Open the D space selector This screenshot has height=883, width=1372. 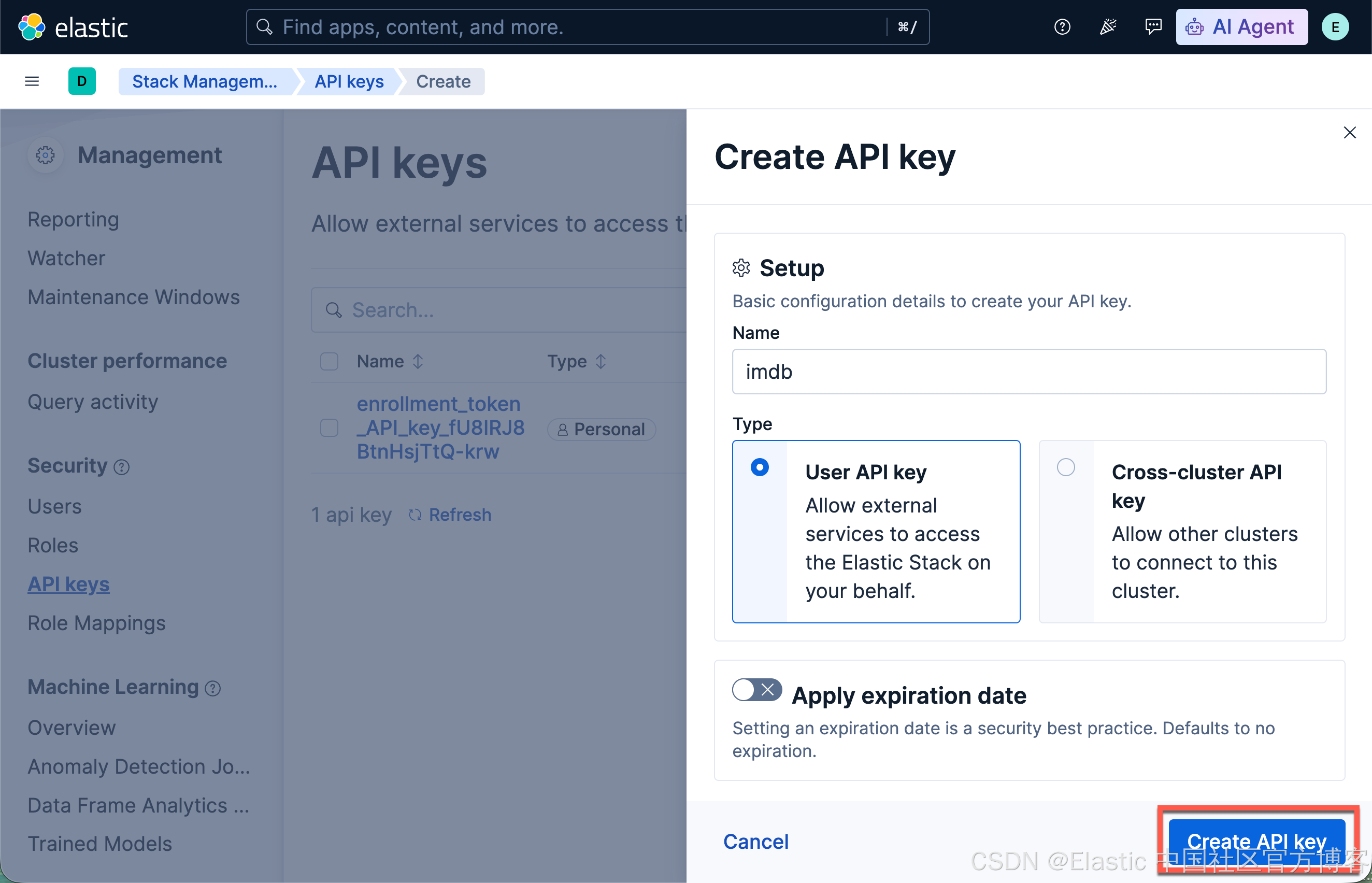click(82, 81)
